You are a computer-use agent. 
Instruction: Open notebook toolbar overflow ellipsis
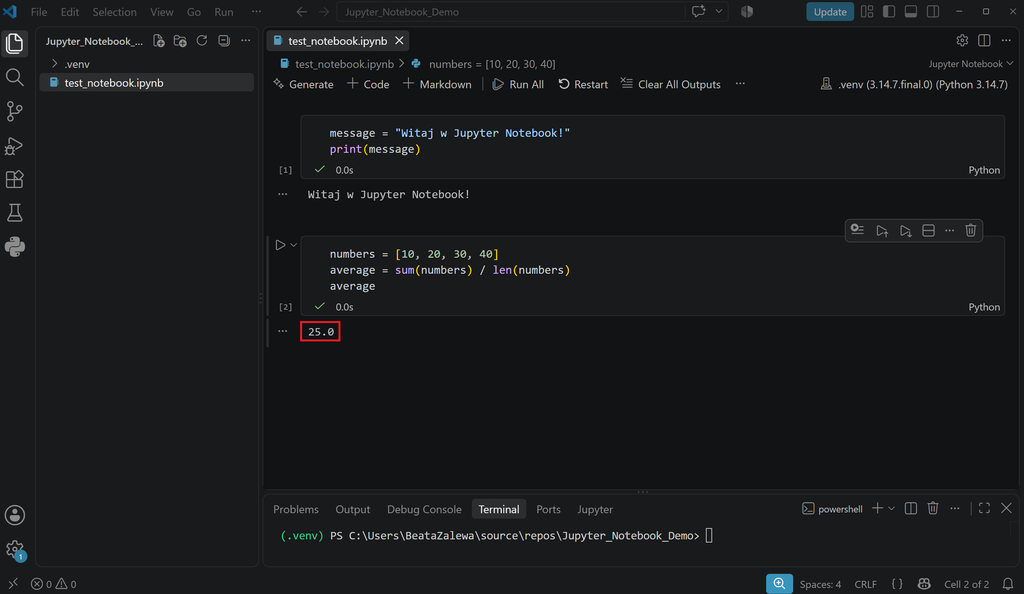pyautogui.click(x=740, y=84)
